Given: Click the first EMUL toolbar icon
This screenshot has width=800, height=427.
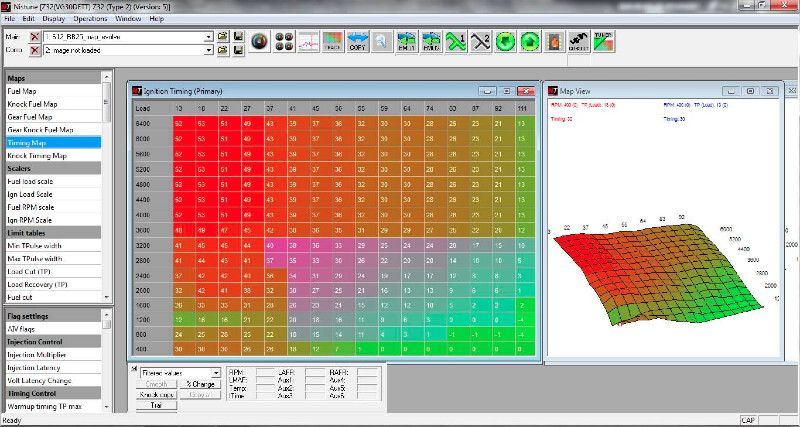Looking at the screenshot, I should pyautogui.click(x=407, y=41).
